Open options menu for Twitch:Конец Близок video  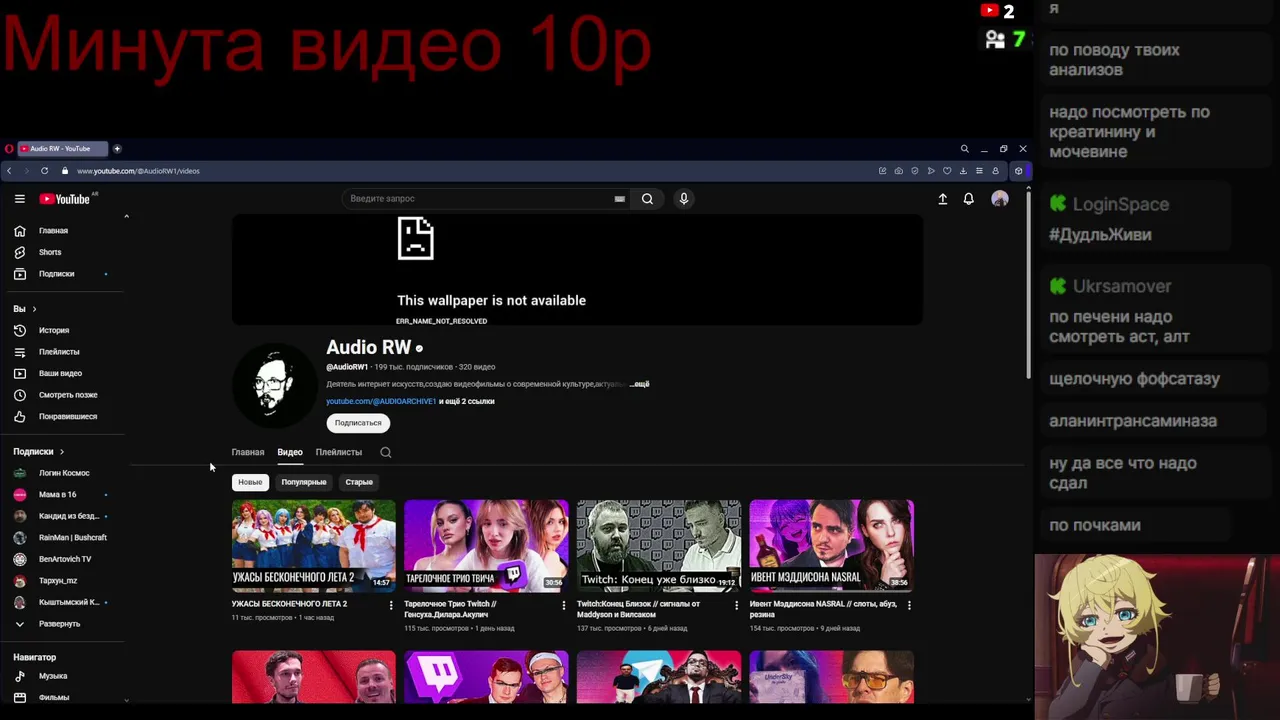pos(736,605)
